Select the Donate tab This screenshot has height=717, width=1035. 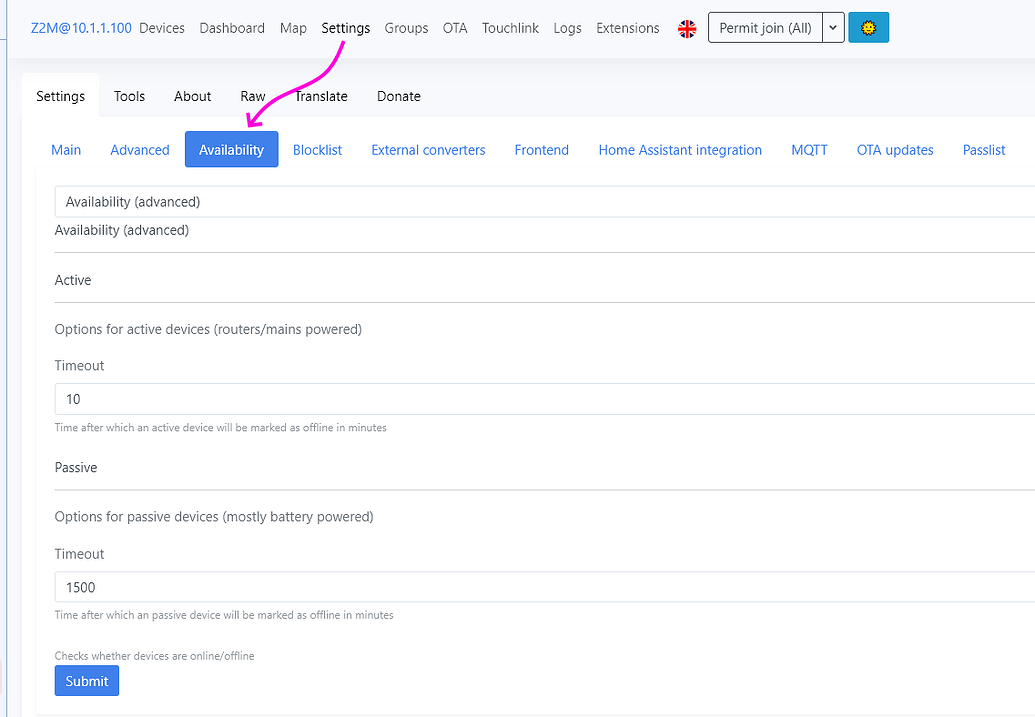tap(398, 96)
